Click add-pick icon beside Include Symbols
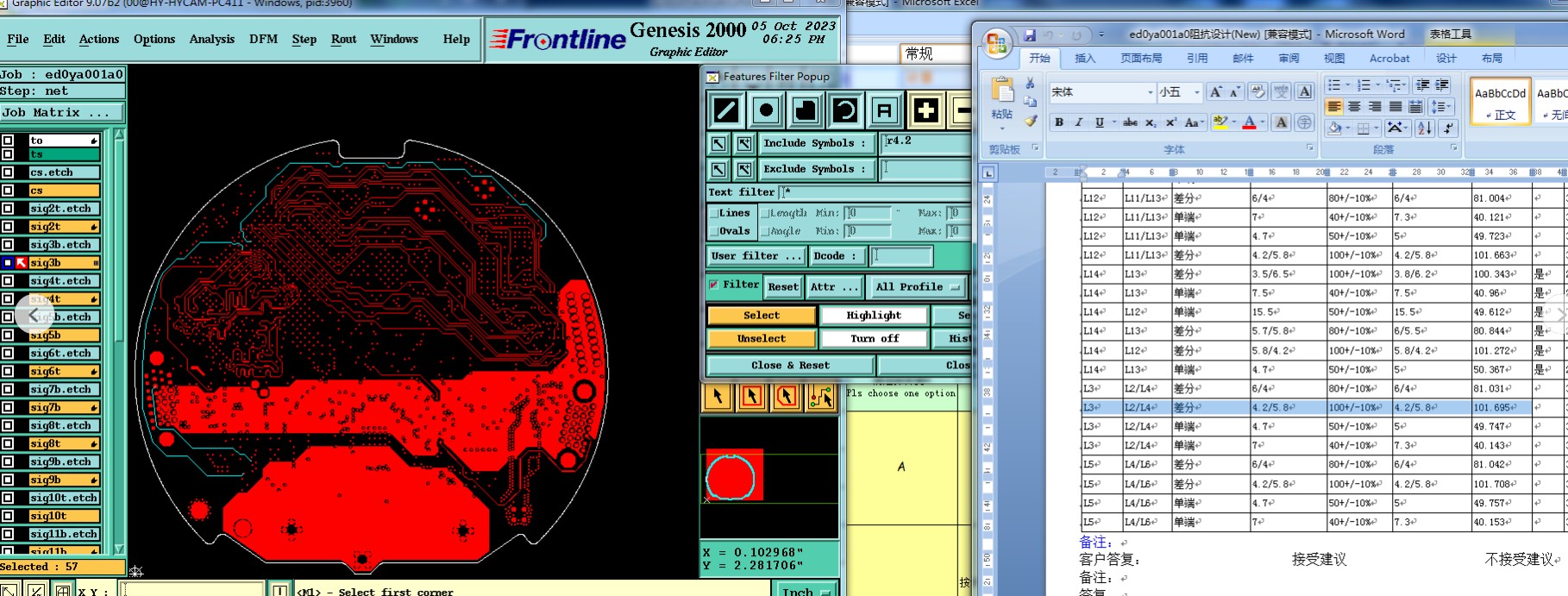Screen dimensions: 1568x596 click(744, 143)
